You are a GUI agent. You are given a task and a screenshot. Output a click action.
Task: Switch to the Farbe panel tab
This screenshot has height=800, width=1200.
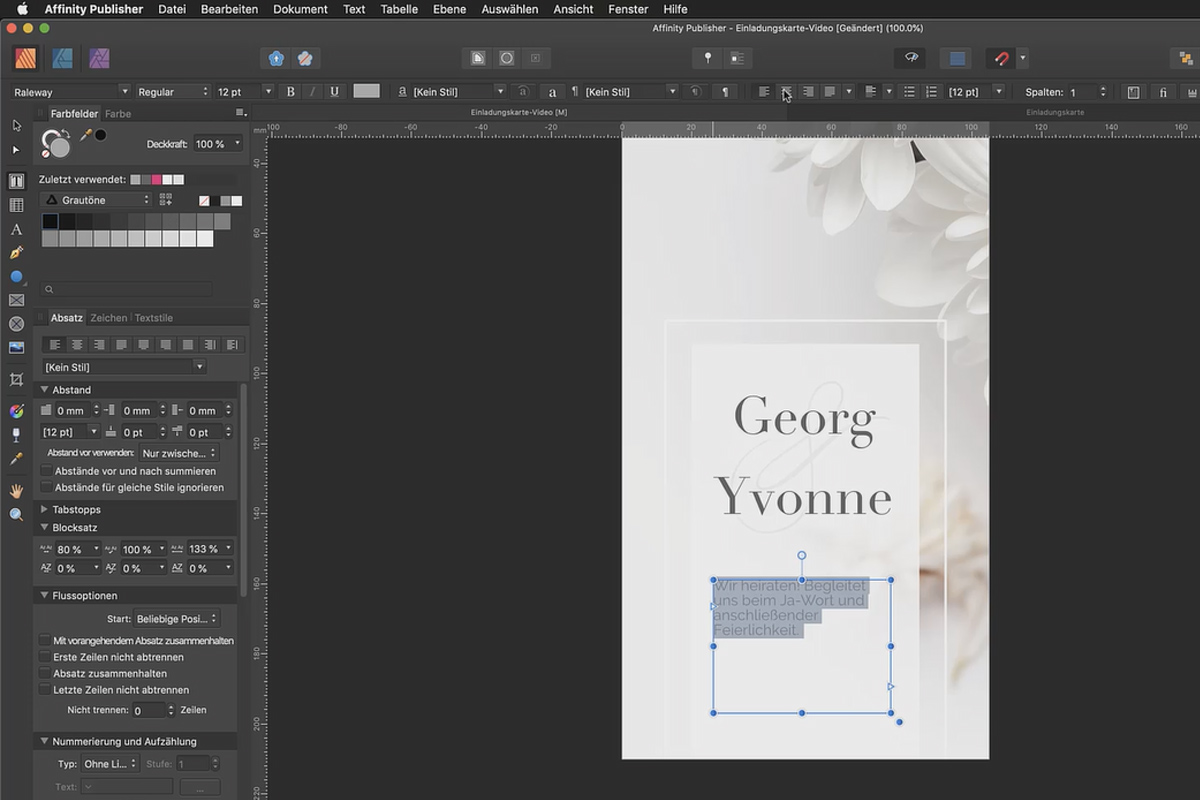pos(118,114)
